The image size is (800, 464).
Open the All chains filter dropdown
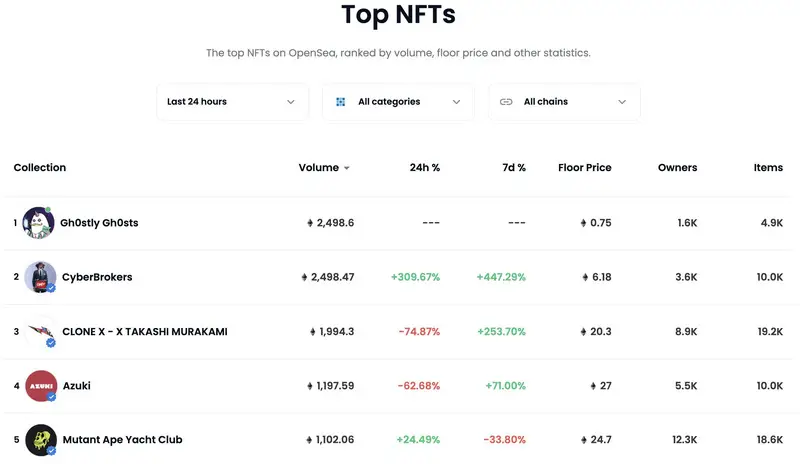564,102
